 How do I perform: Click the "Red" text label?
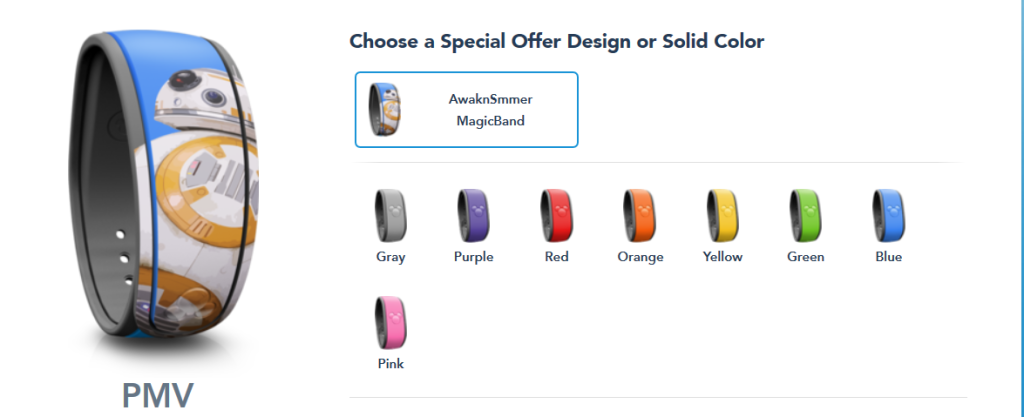556,256
